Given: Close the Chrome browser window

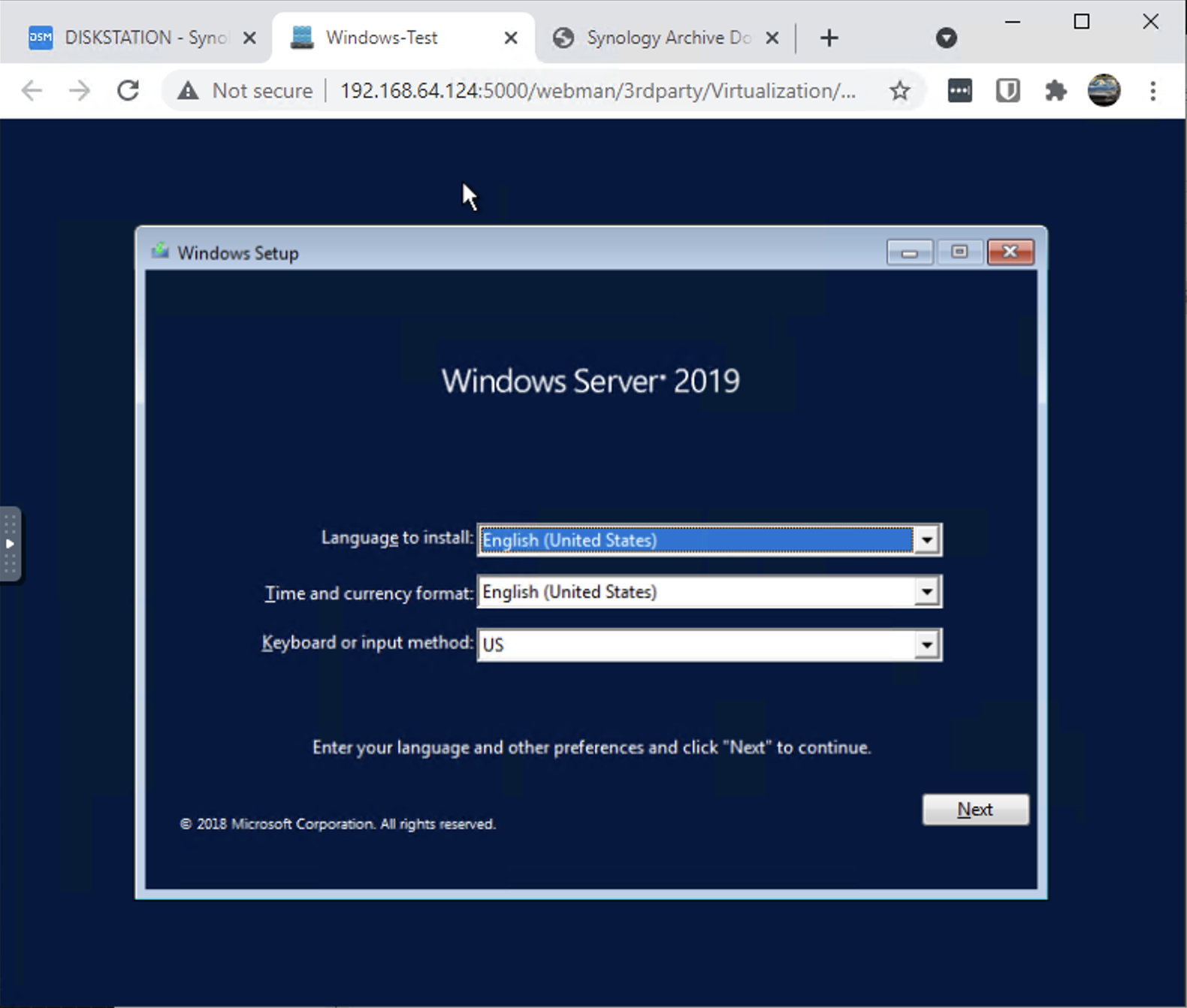Looking at the screenshot, I should tap(1151, 22).
